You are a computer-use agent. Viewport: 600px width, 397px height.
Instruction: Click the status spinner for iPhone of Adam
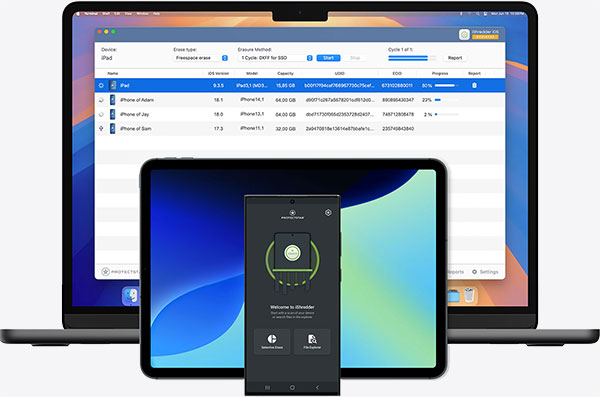tap(101, 100)
